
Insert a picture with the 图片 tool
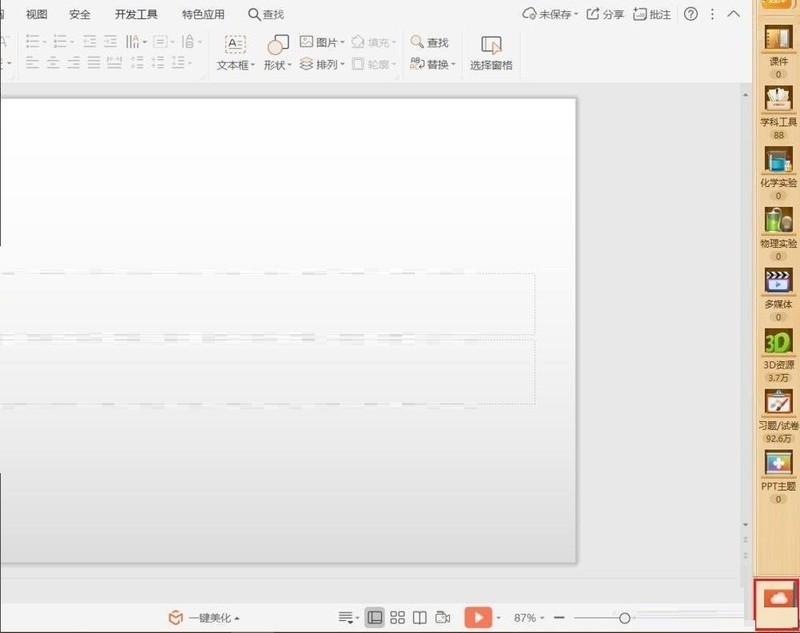point(322,40)
